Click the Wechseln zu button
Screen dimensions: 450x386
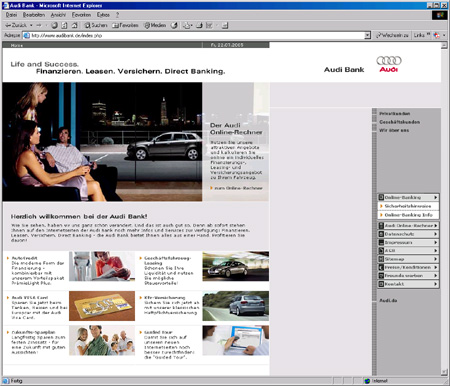click(392, 35)
